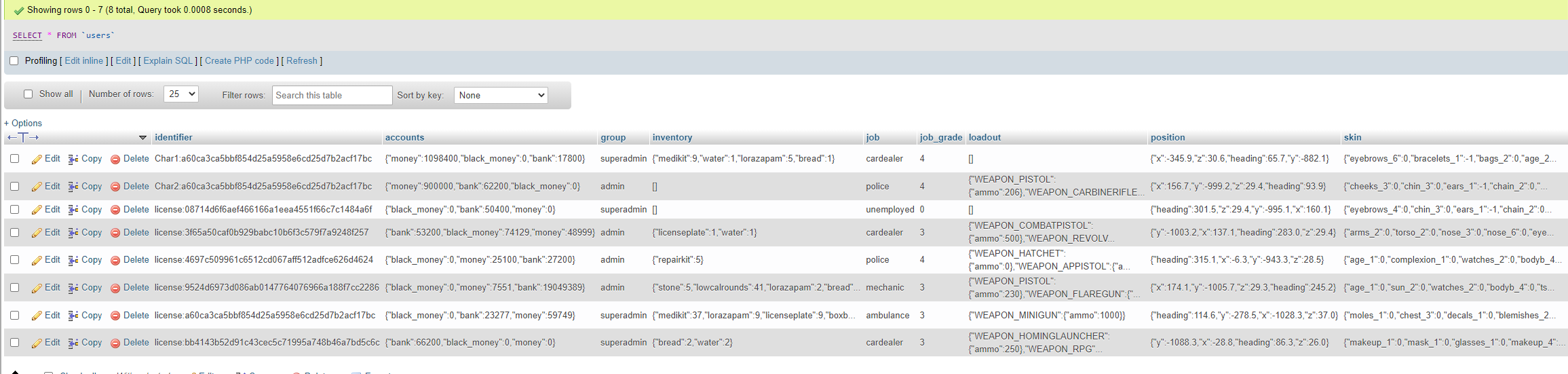The height and width of the screenshot is (374, 1568).
Task: Click the Edit pencil icon for Char2 row
Action: [x=37, y=187]
